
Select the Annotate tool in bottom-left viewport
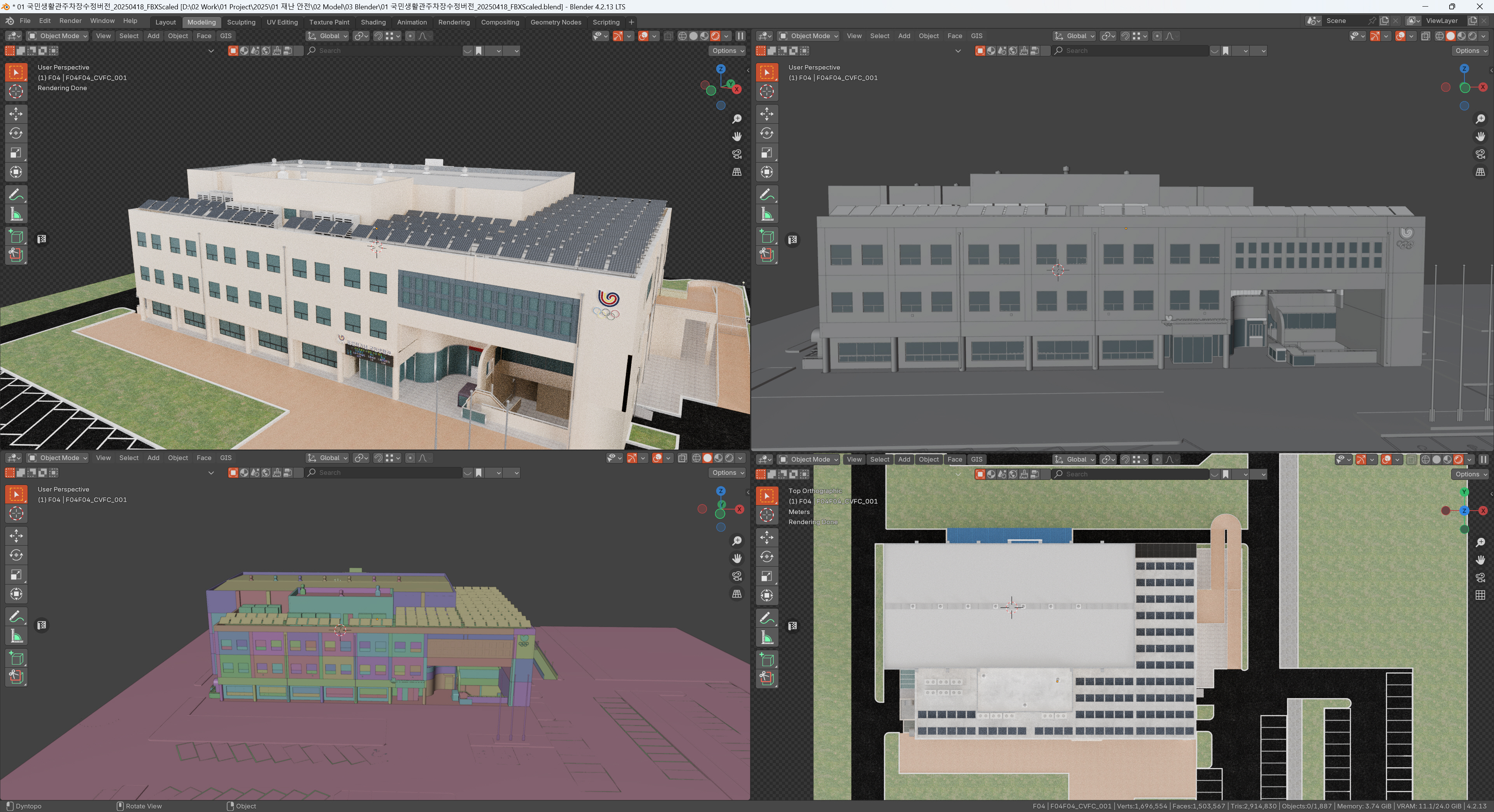tap(16, 617)
